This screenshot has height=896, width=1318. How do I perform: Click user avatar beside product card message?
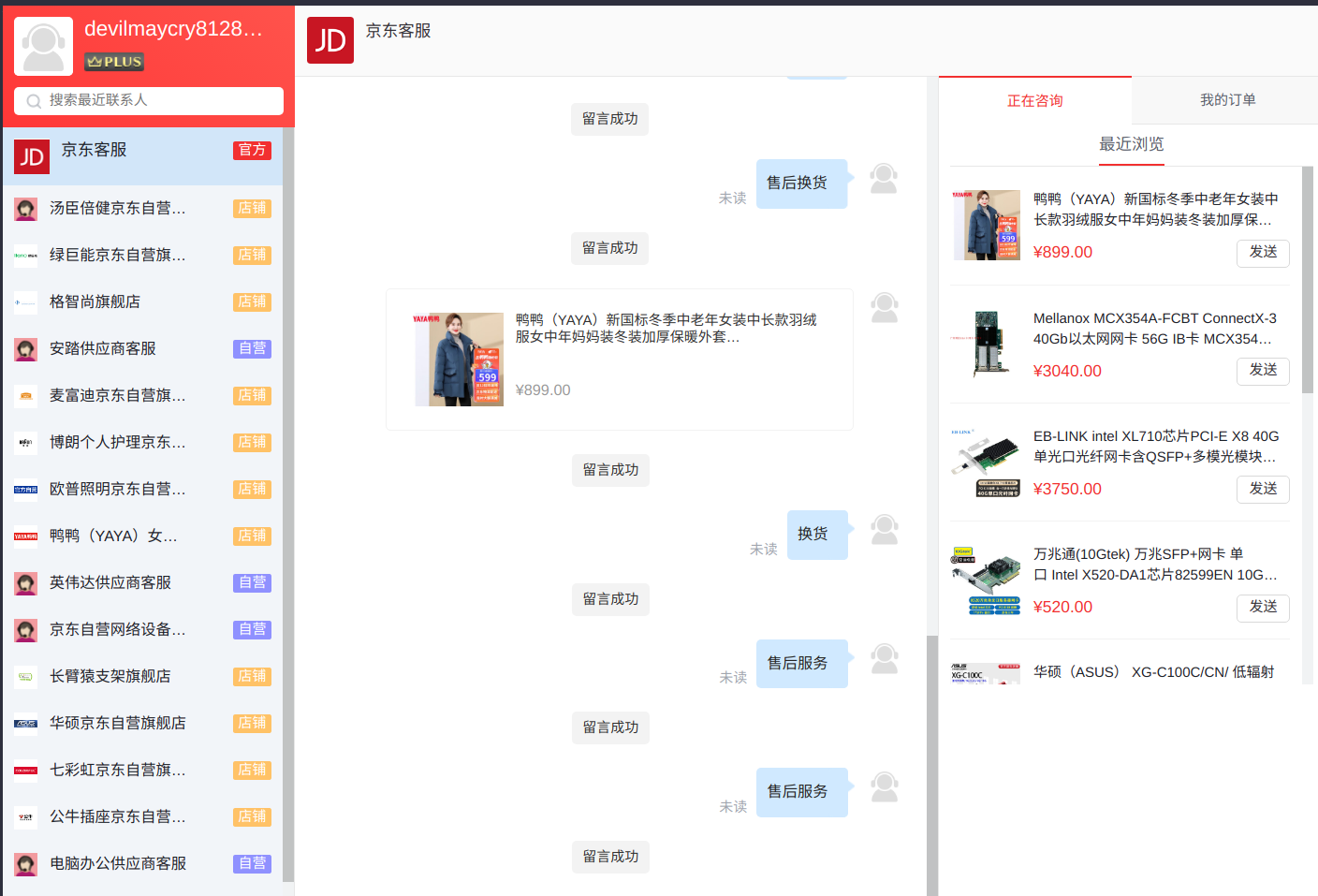[x=884, y=307]
